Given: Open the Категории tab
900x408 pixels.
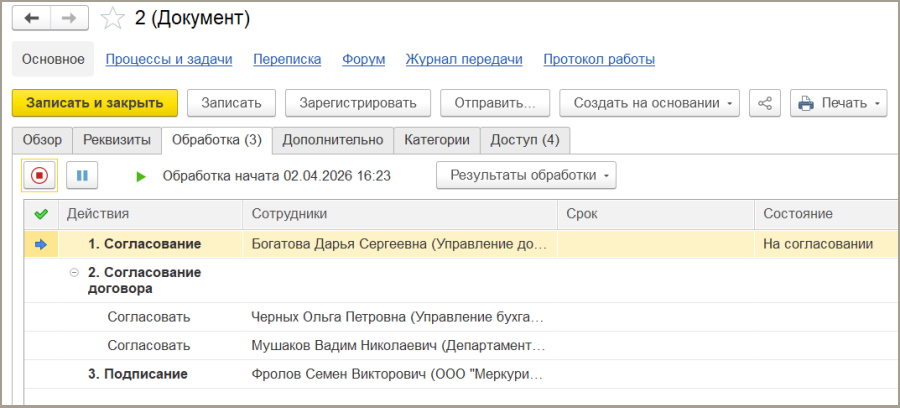Looking at the screenshot, I should pyautogui.click(x=437, y=140).
